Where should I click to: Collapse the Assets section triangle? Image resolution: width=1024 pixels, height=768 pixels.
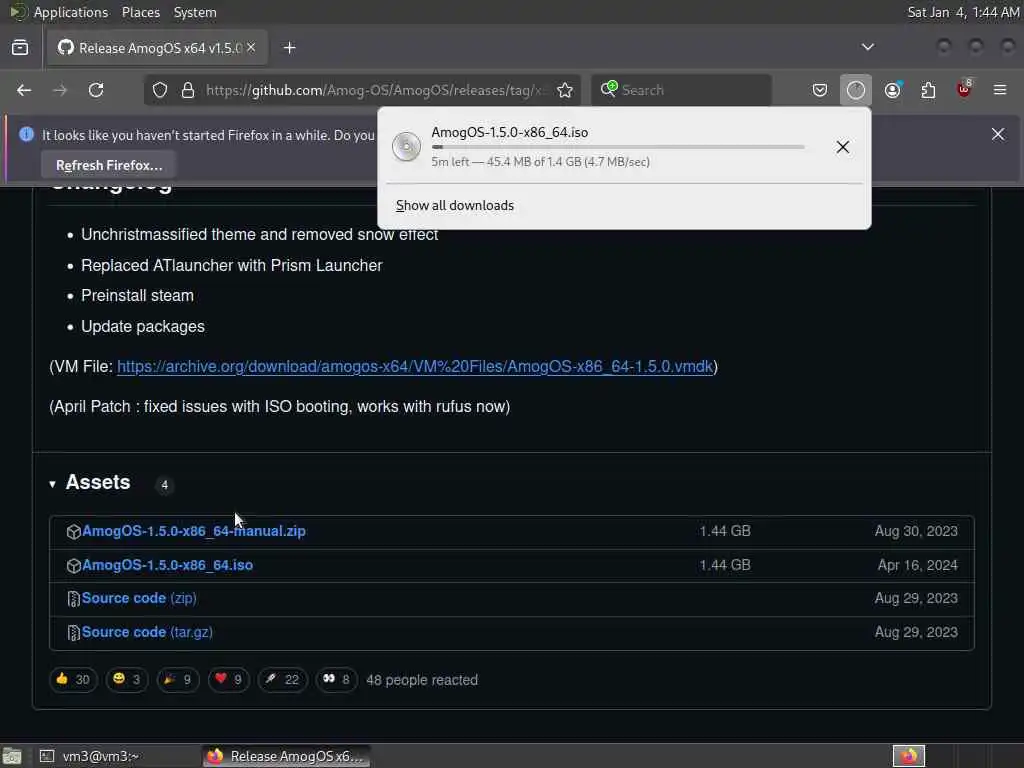52,484
